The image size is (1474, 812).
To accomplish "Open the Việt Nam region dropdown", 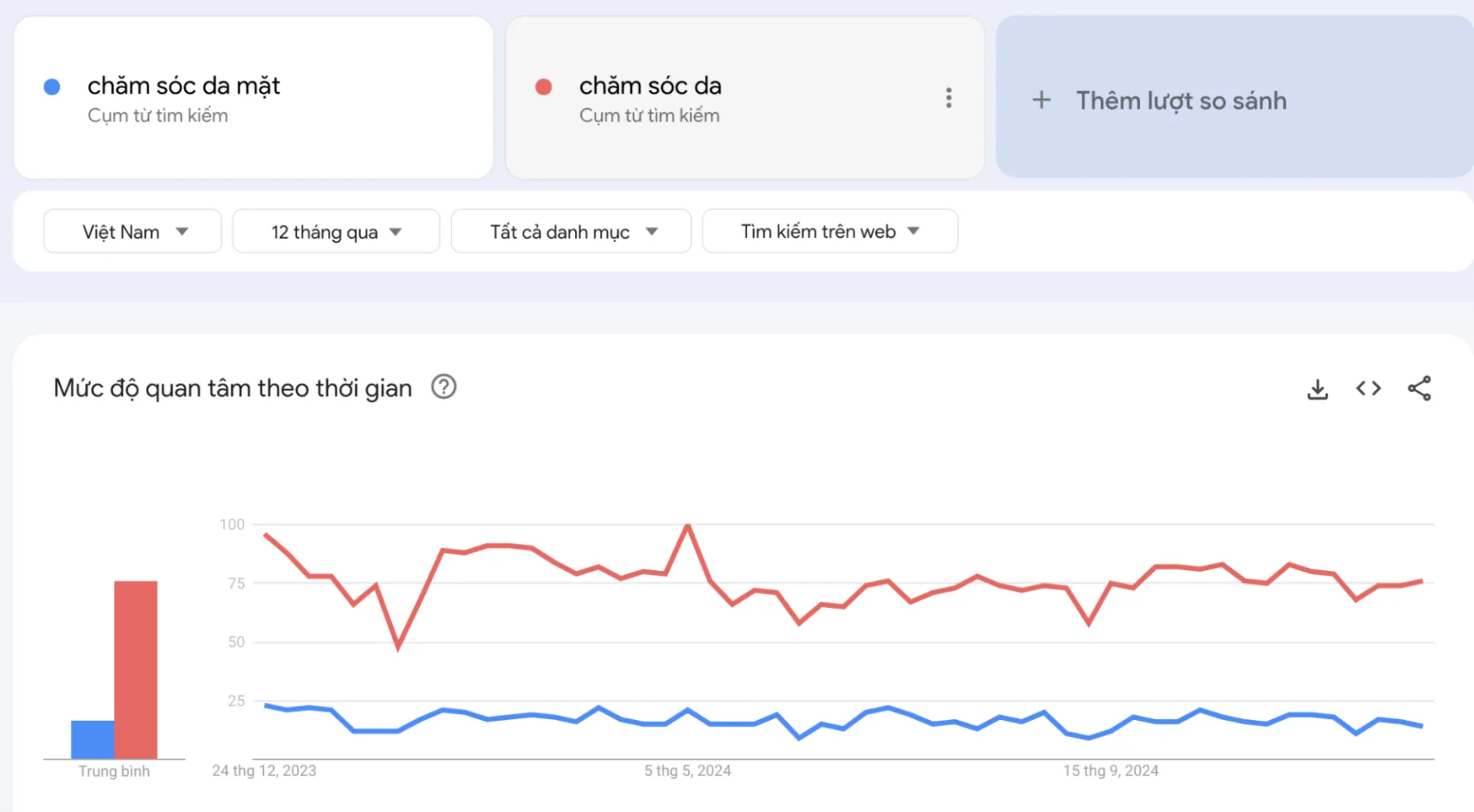I will pos(132,231).
